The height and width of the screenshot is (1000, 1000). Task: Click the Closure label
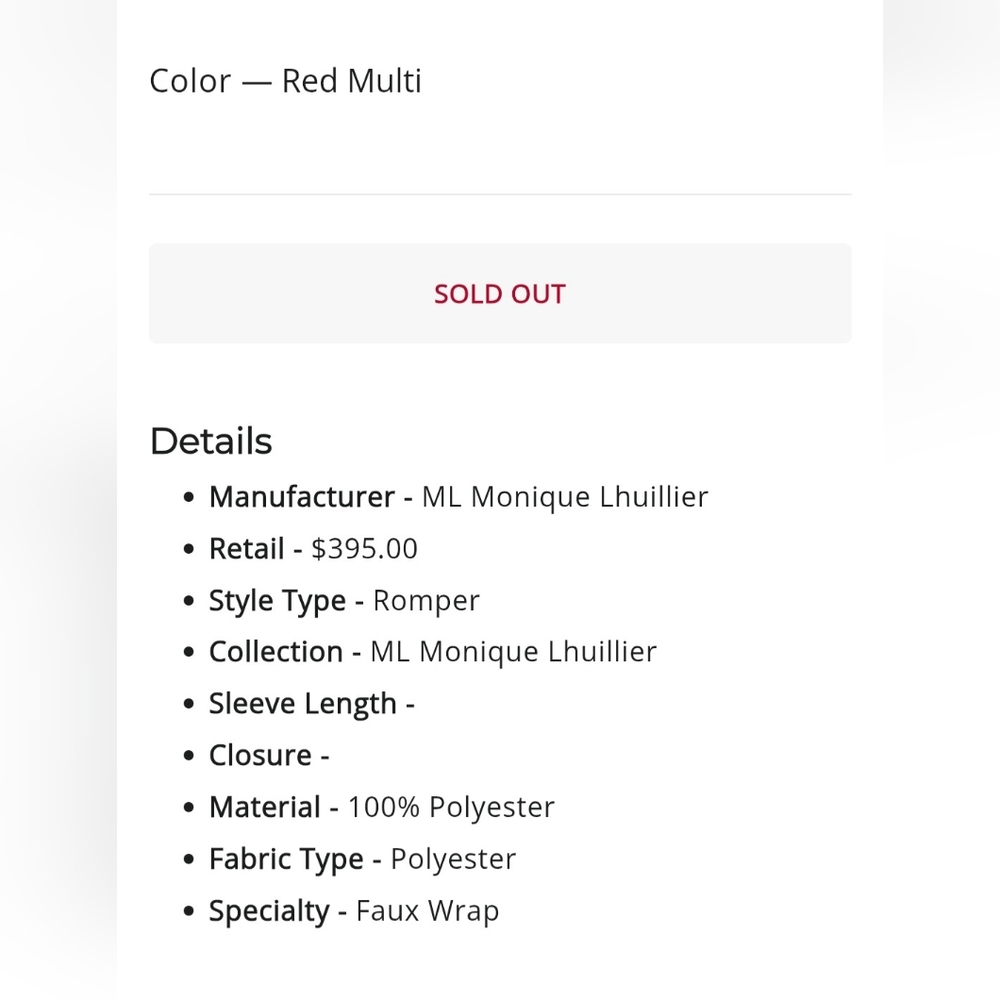[x=260, y=756]
